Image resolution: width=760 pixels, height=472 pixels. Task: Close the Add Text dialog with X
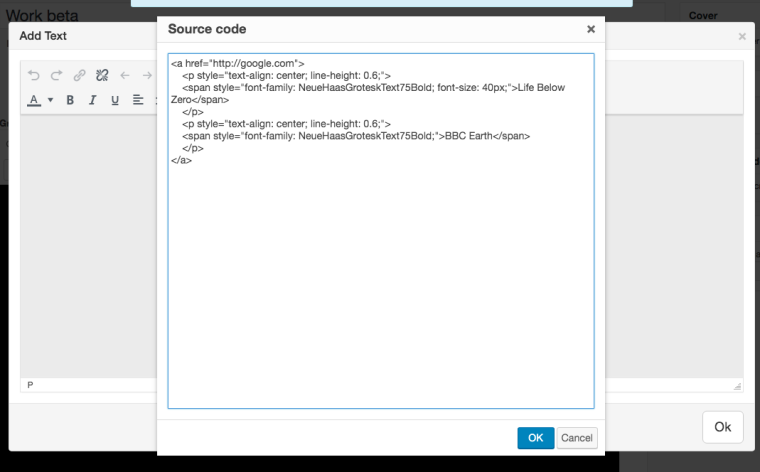tap(742, 36)
